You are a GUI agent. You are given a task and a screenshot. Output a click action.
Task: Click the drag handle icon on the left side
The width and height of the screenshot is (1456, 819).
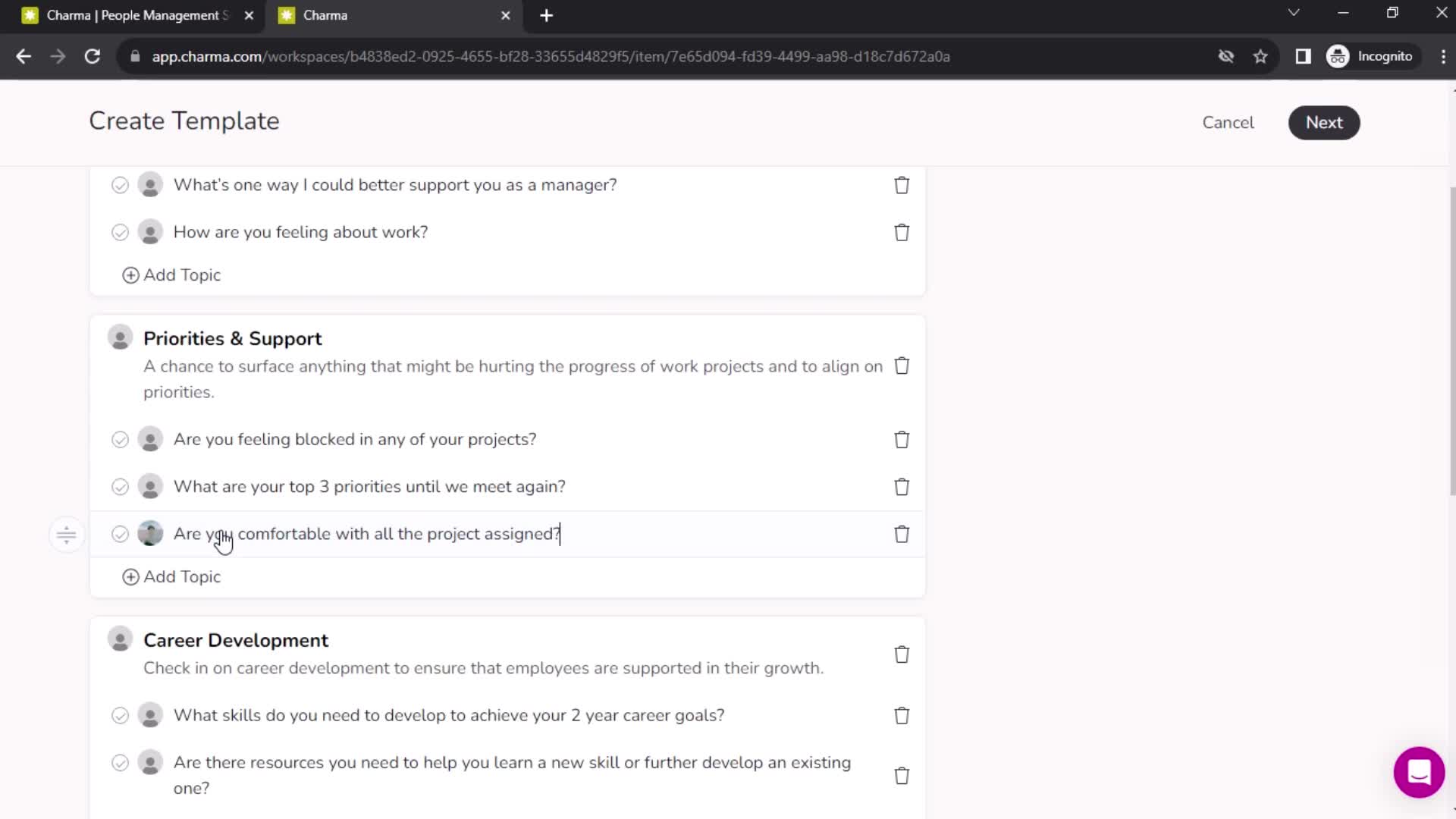tap(65, 534)
